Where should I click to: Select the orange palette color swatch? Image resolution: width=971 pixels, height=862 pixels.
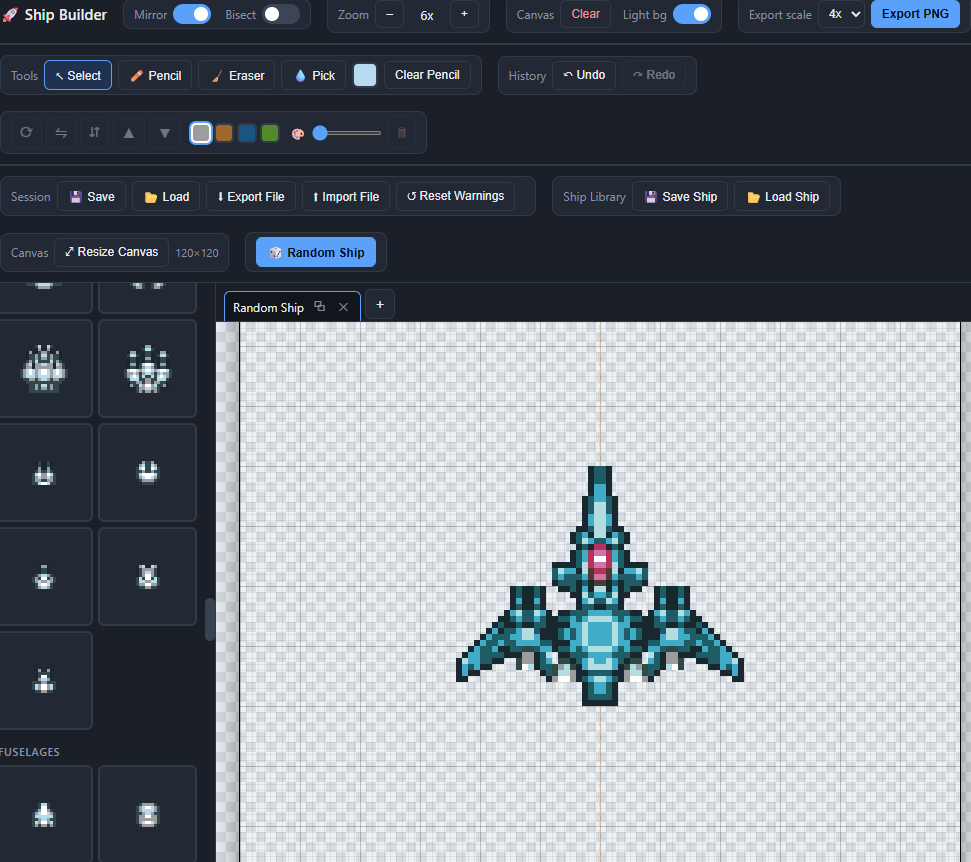224,133
